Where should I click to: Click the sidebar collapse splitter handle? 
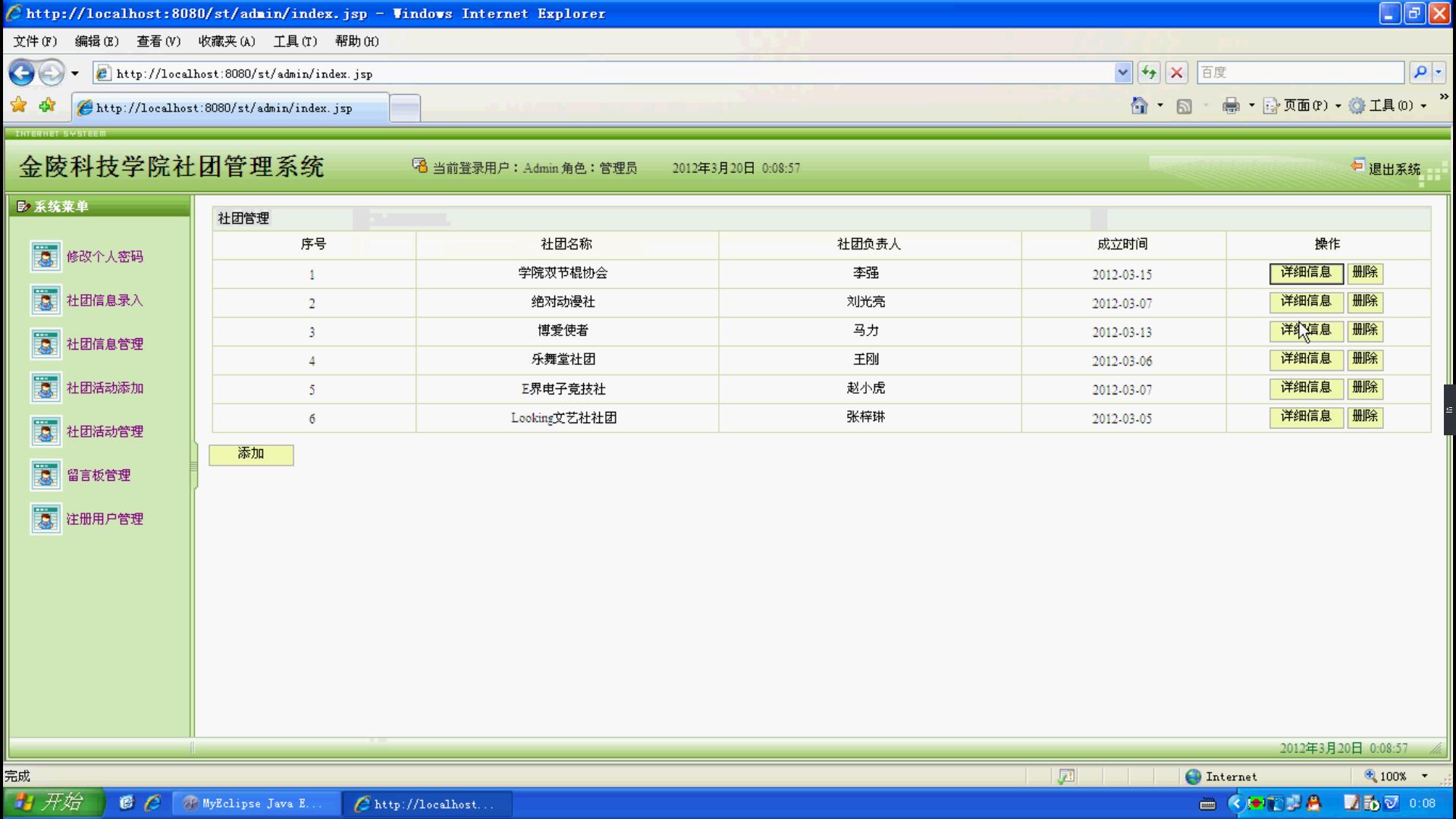(193, 466)
